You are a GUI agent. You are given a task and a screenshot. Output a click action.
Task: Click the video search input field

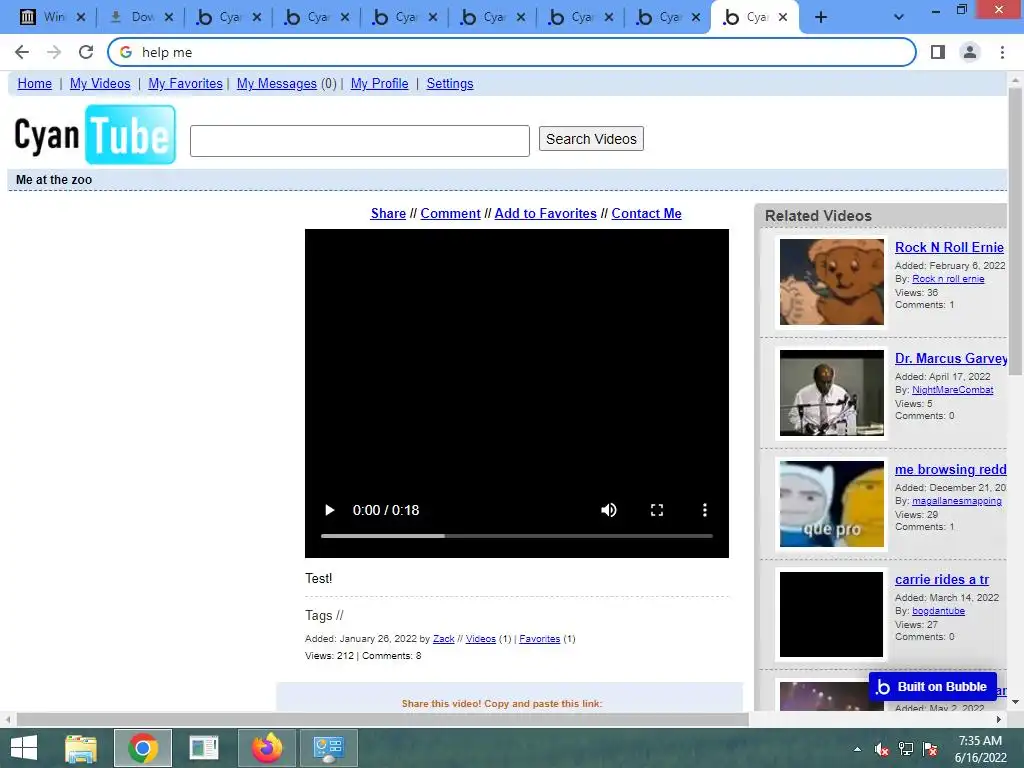[360, 140]
